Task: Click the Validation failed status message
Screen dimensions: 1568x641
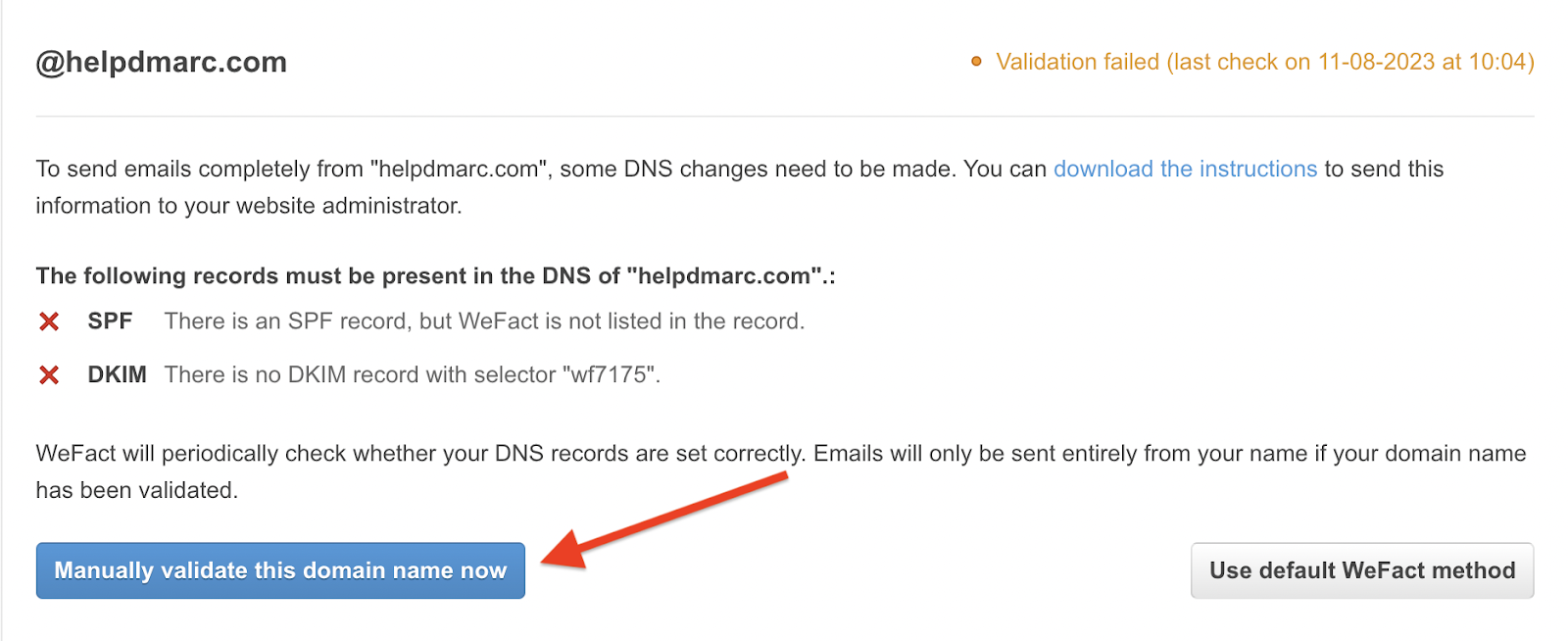Action: tap(1078, 61)
